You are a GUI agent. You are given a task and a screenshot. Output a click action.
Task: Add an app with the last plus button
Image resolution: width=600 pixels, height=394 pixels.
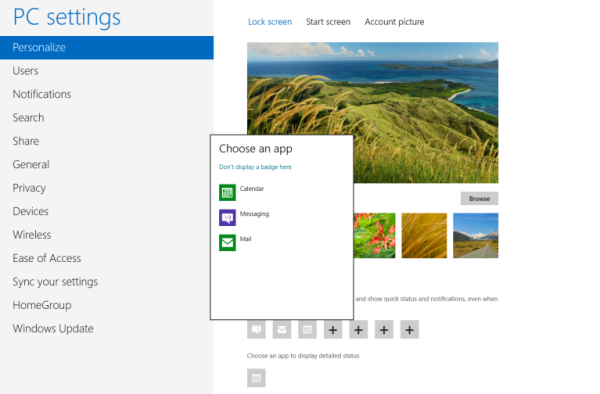409,329
